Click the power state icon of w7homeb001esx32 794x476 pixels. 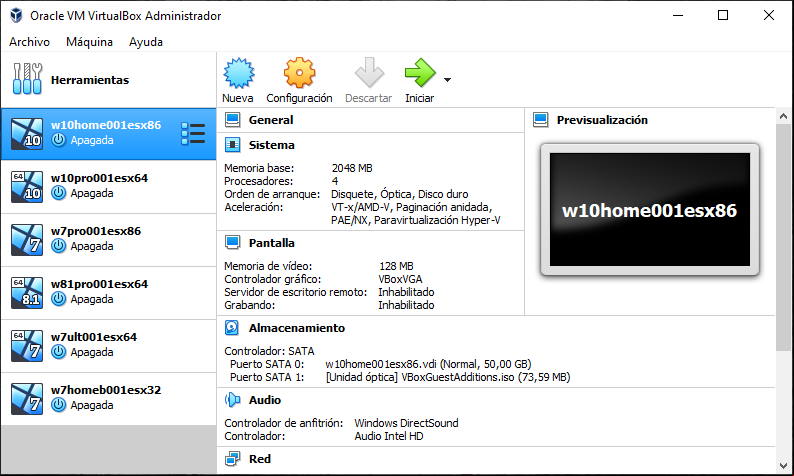click(59, 405)
